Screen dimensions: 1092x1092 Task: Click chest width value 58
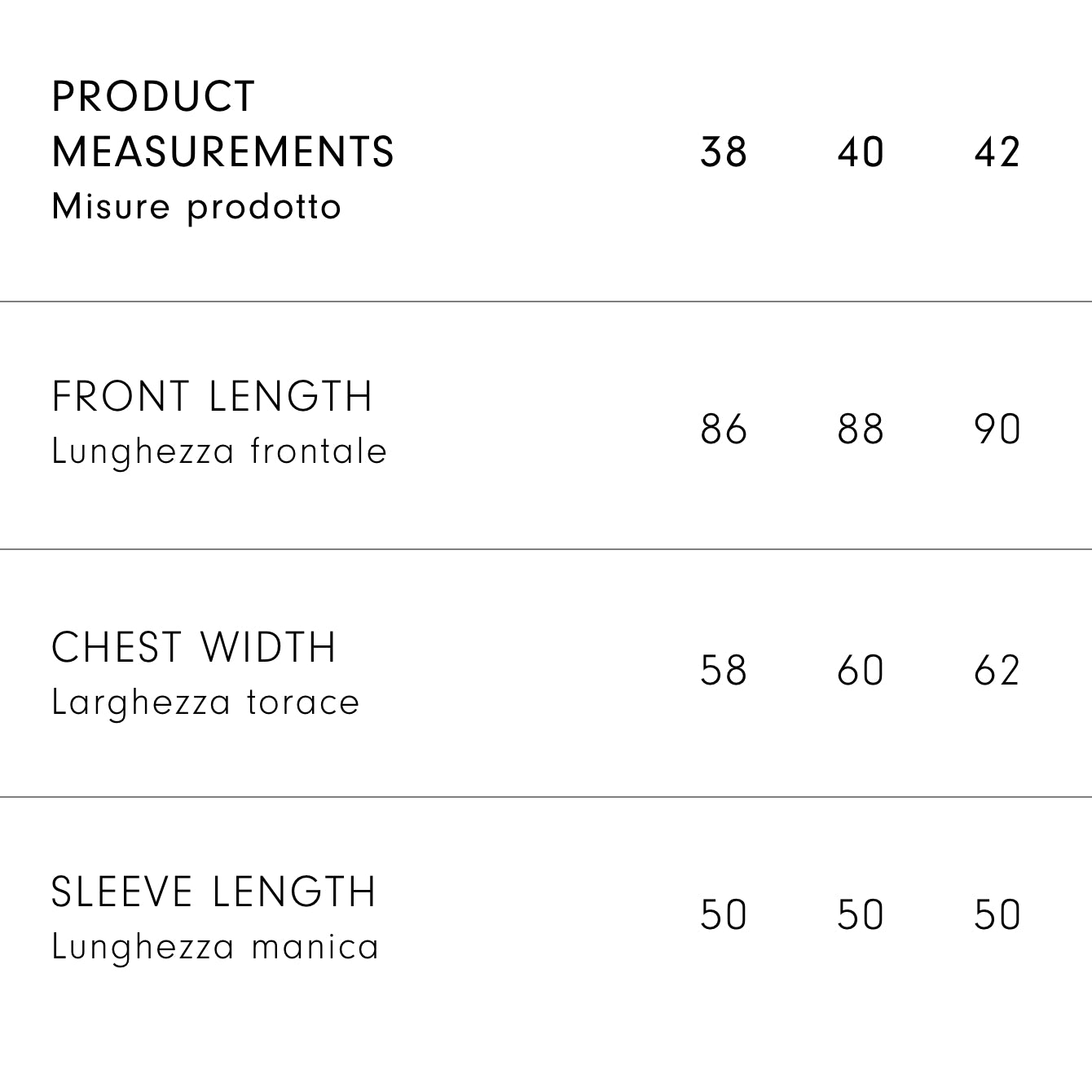click(x=724, y=670)
